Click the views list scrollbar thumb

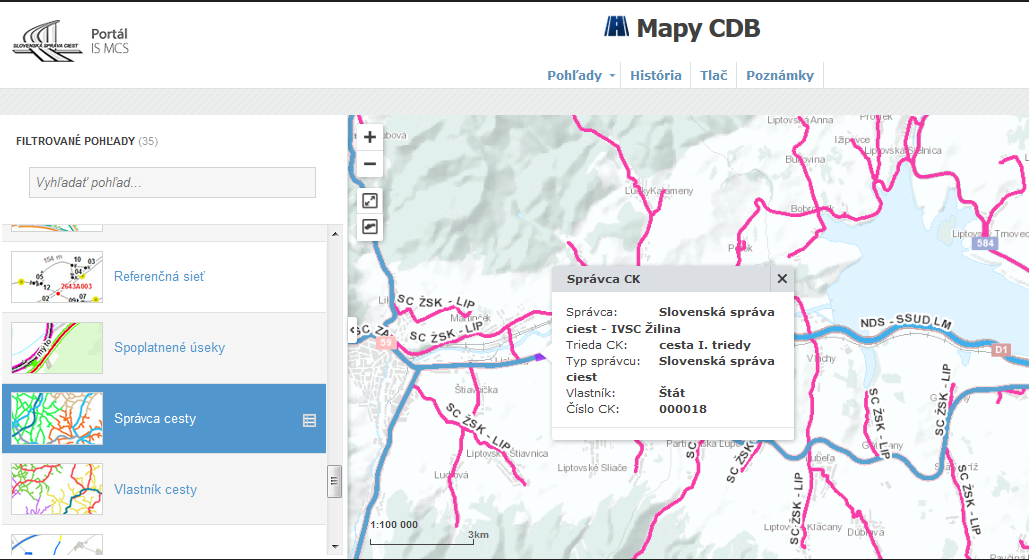(x=335, y=482)
